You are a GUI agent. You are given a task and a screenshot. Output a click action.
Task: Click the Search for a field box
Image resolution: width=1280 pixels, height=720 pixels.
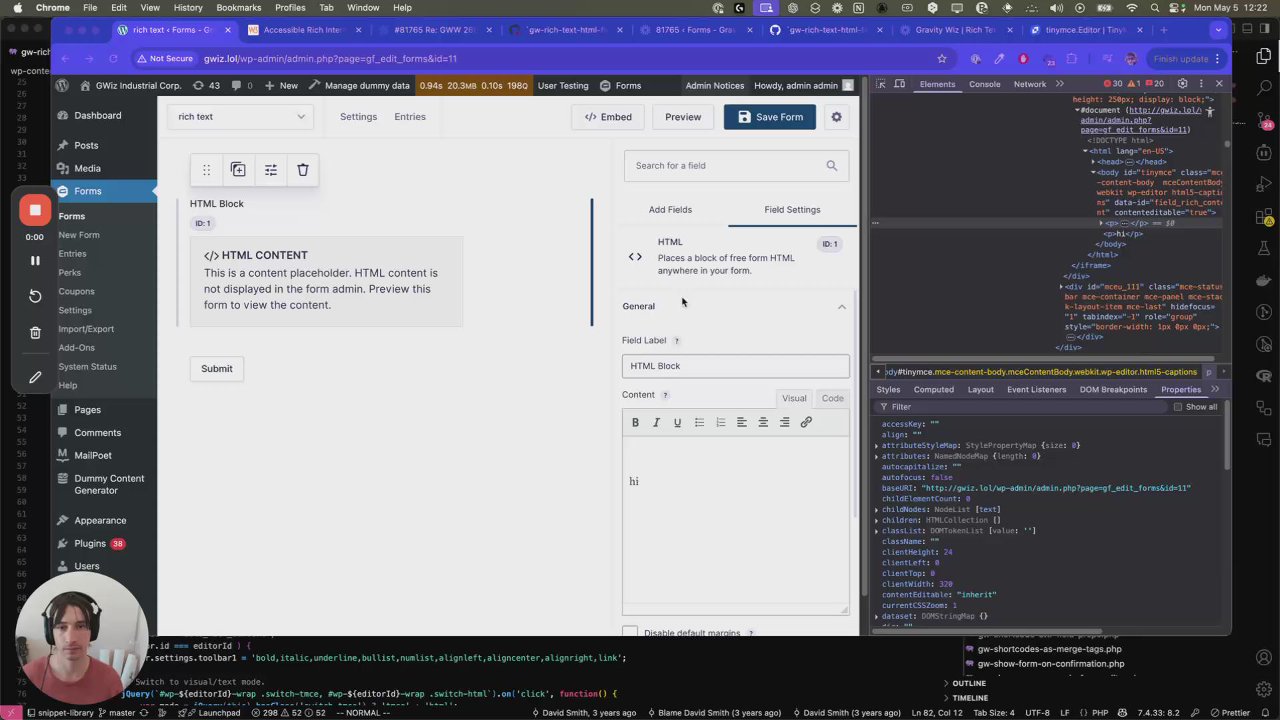(x=736, y=166)
